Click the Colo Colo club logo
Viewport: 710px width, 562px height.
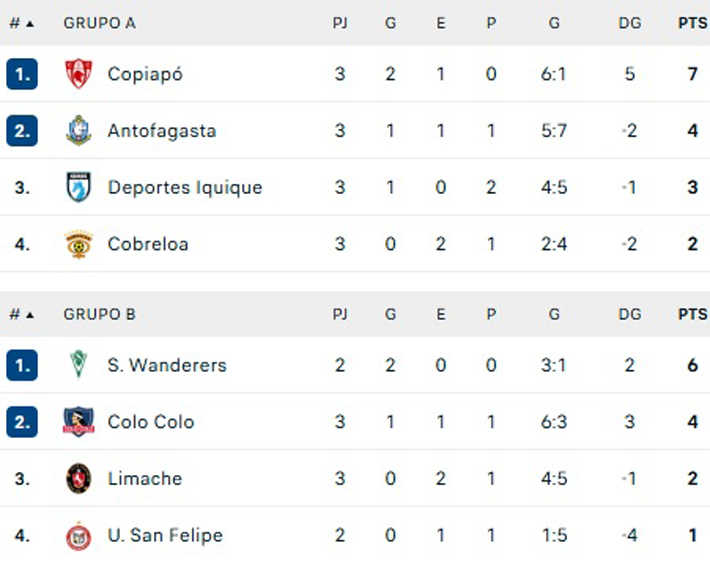[x=79, y=422]
